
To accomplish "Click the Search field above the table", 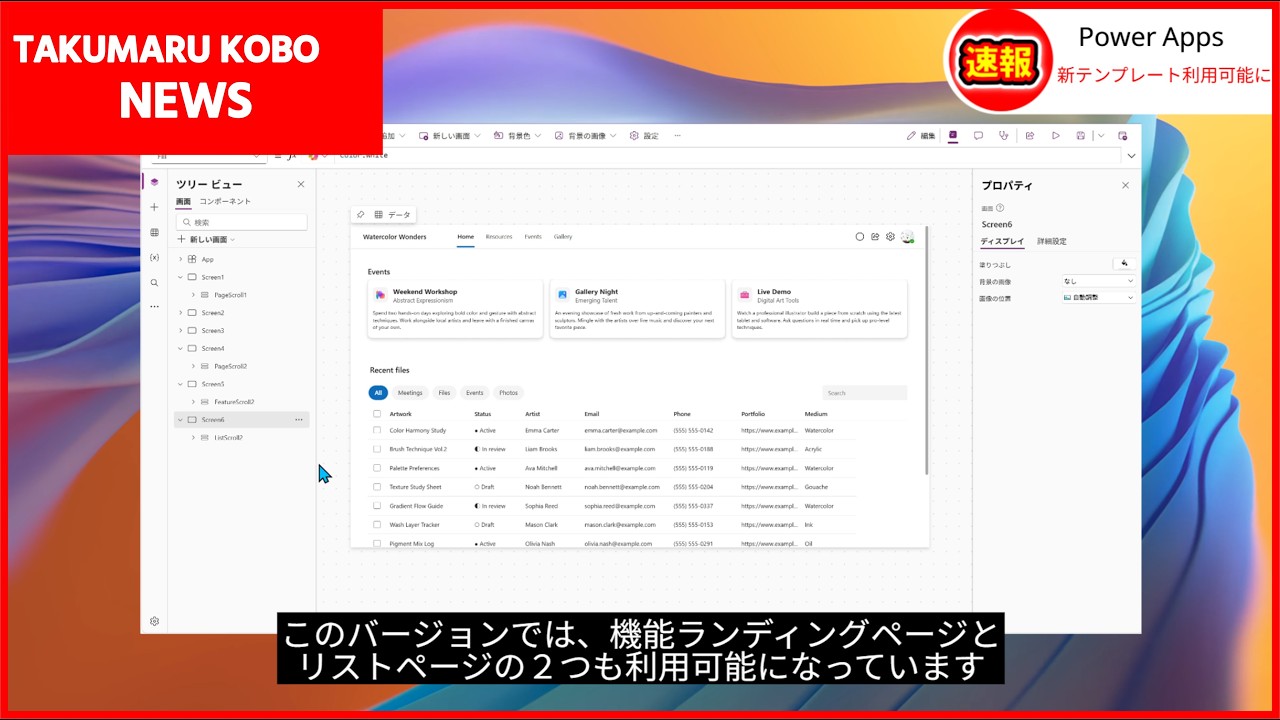I will tap(865, 393).
